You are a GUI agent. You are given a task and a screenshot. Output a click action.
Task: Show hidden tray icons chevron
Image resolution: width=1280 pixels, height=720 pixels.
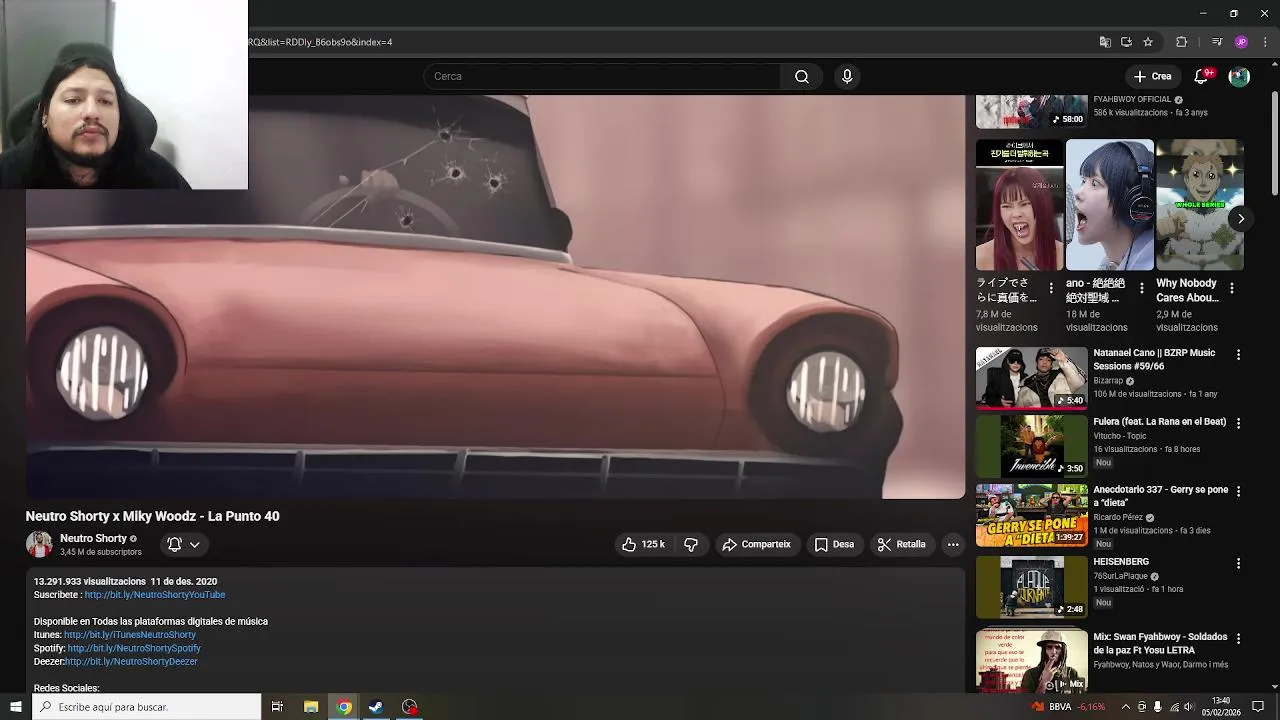click(1125, 707)
